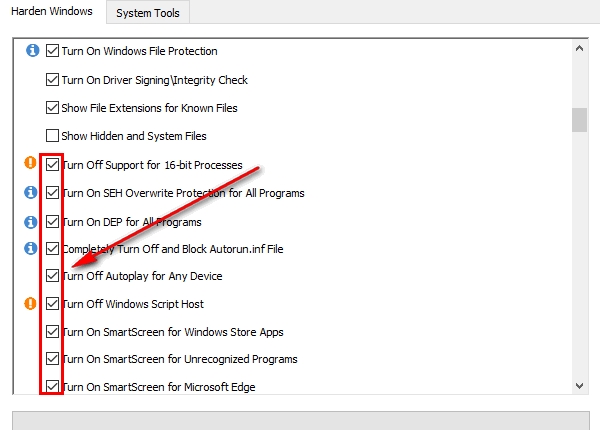Click 'Turn On SmartScreen for Unrecognized Programs' label
The height and width of the screenshot is (430, 600).
point(180,359)
